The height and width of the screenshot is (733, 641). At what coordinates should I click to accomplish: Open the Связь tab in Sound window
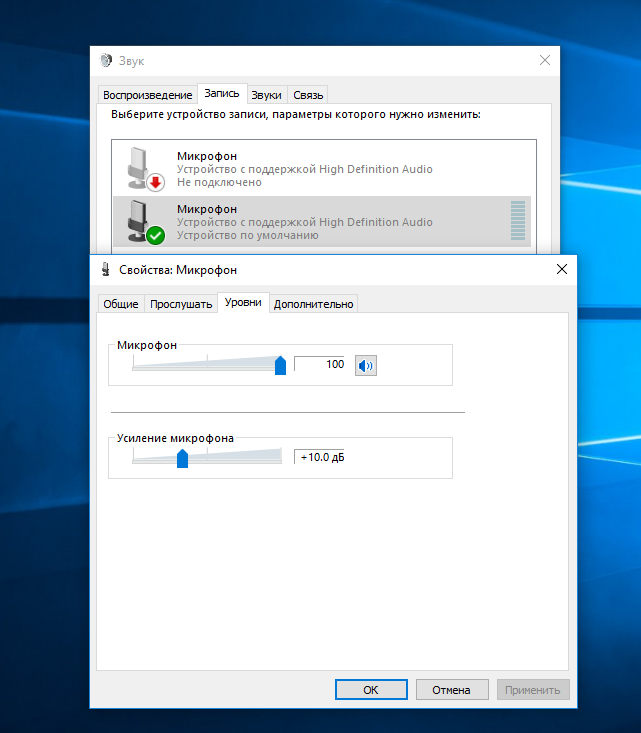[308, 95]
